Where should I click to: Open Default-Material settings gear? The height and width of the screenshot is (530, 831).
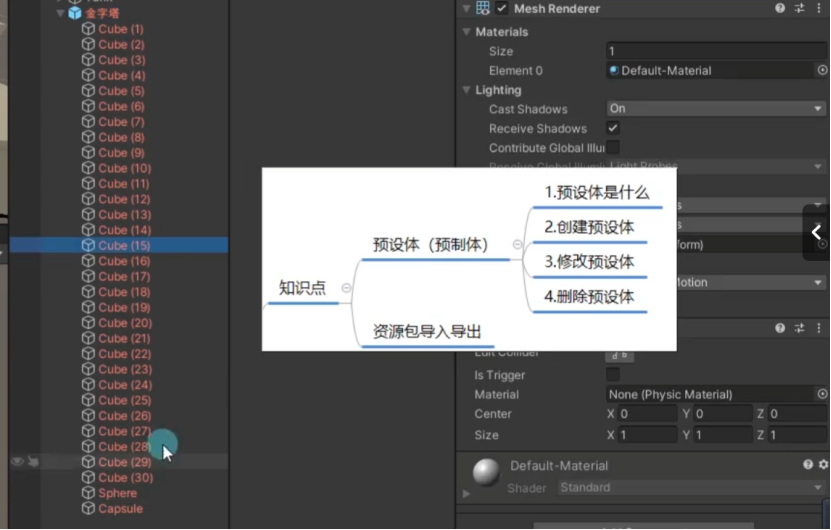click(x=823, y=465)
